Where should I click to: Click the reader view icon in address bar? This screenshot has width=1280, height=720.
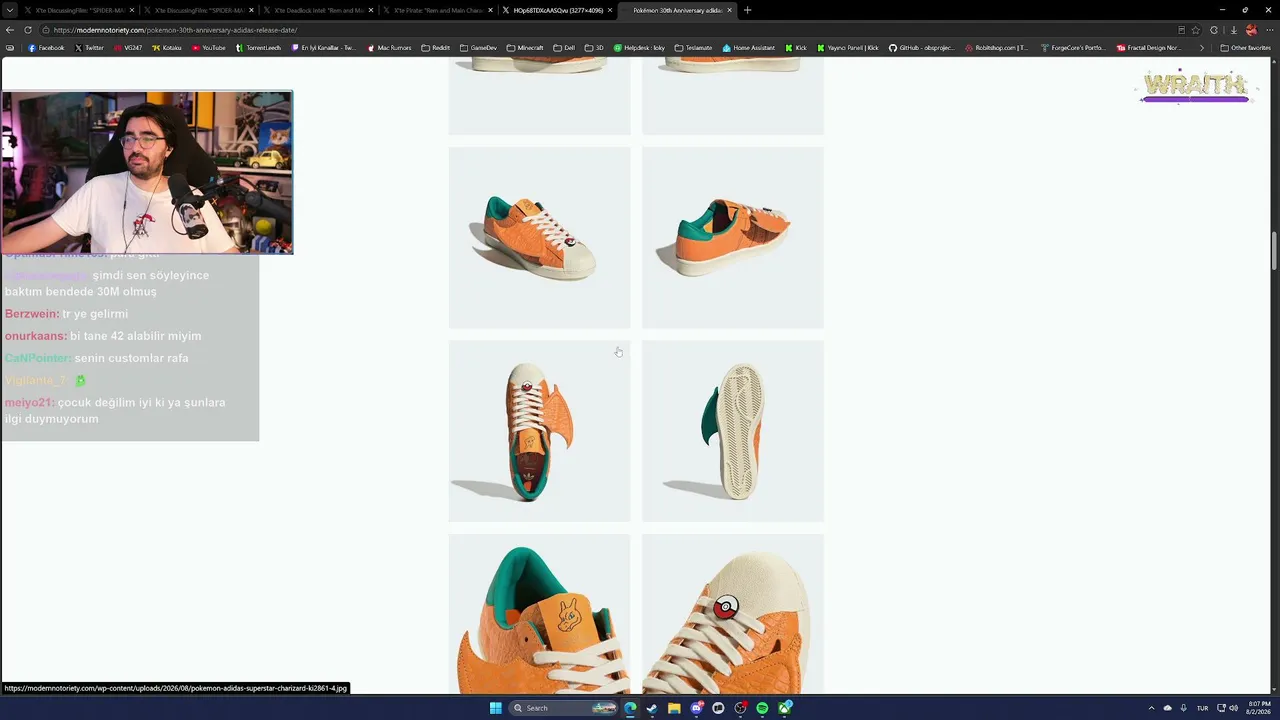[1181, 30]
